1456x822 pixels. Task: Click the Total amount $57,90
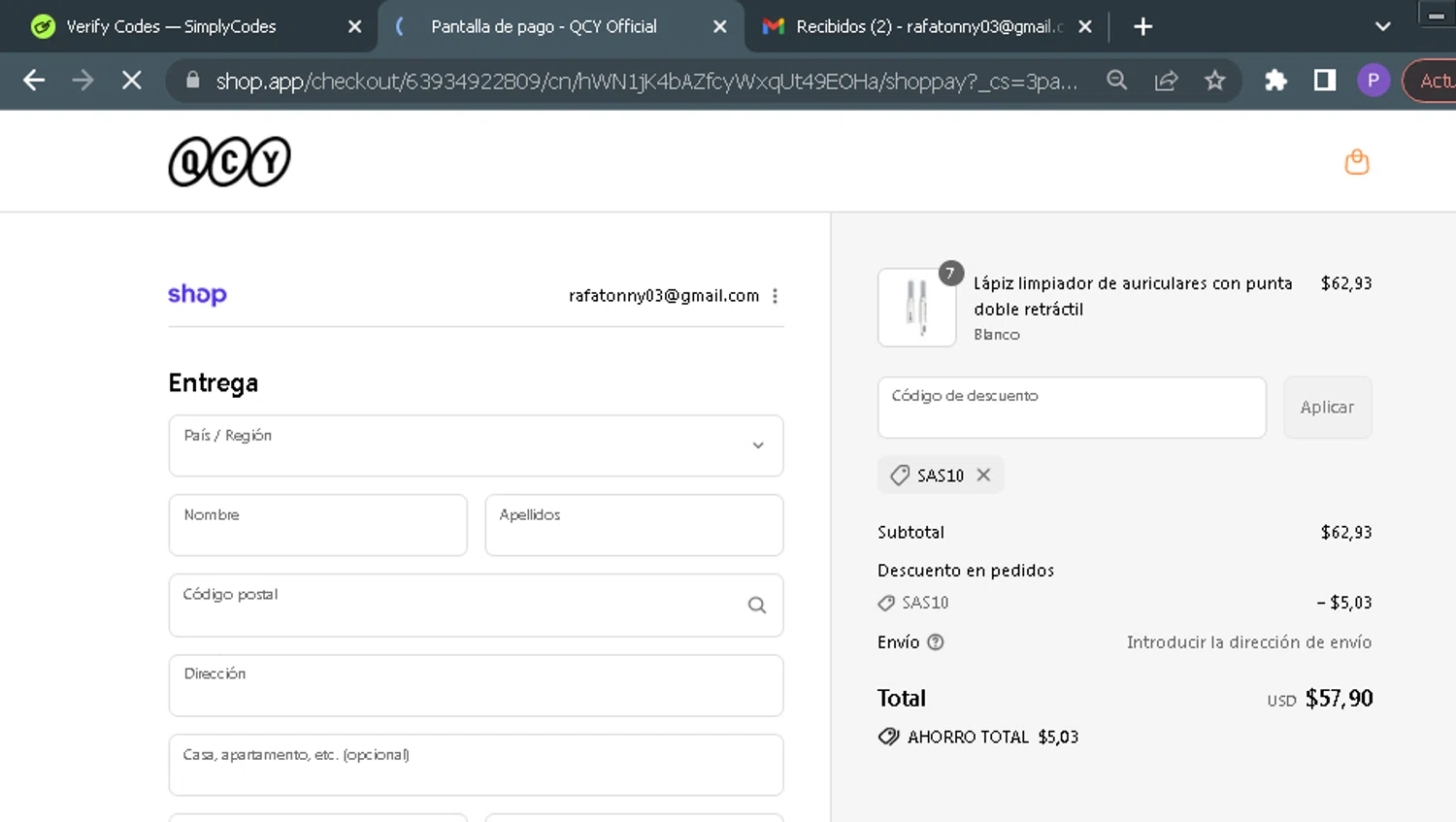tap(1339, 698)
